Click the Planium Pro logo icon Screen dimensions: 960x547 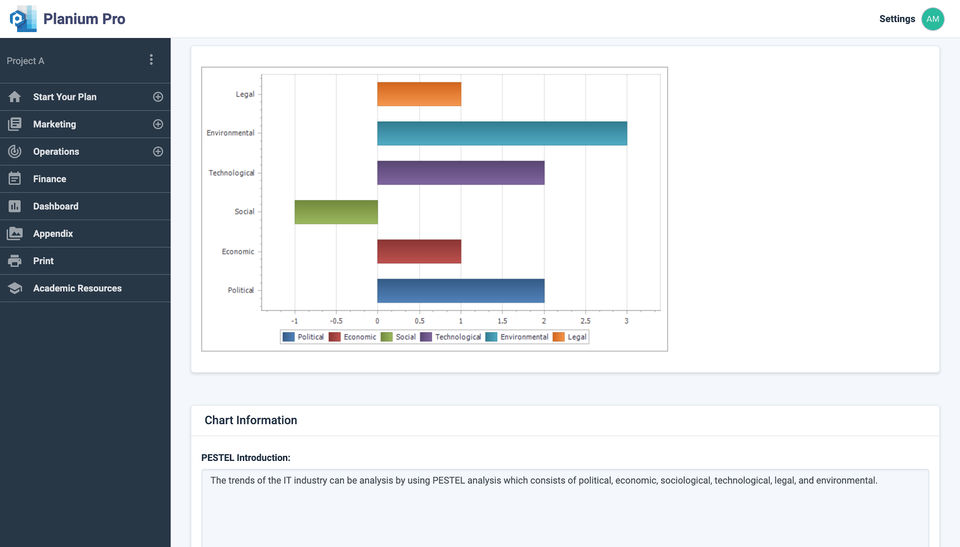23,19
